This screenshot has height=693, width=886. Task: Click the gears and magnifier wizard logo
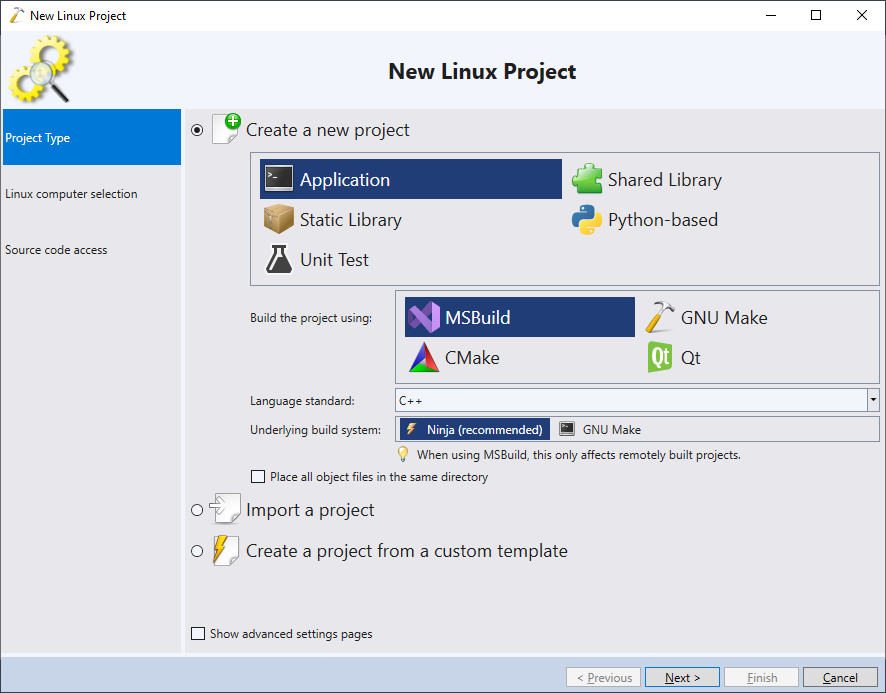40,69
